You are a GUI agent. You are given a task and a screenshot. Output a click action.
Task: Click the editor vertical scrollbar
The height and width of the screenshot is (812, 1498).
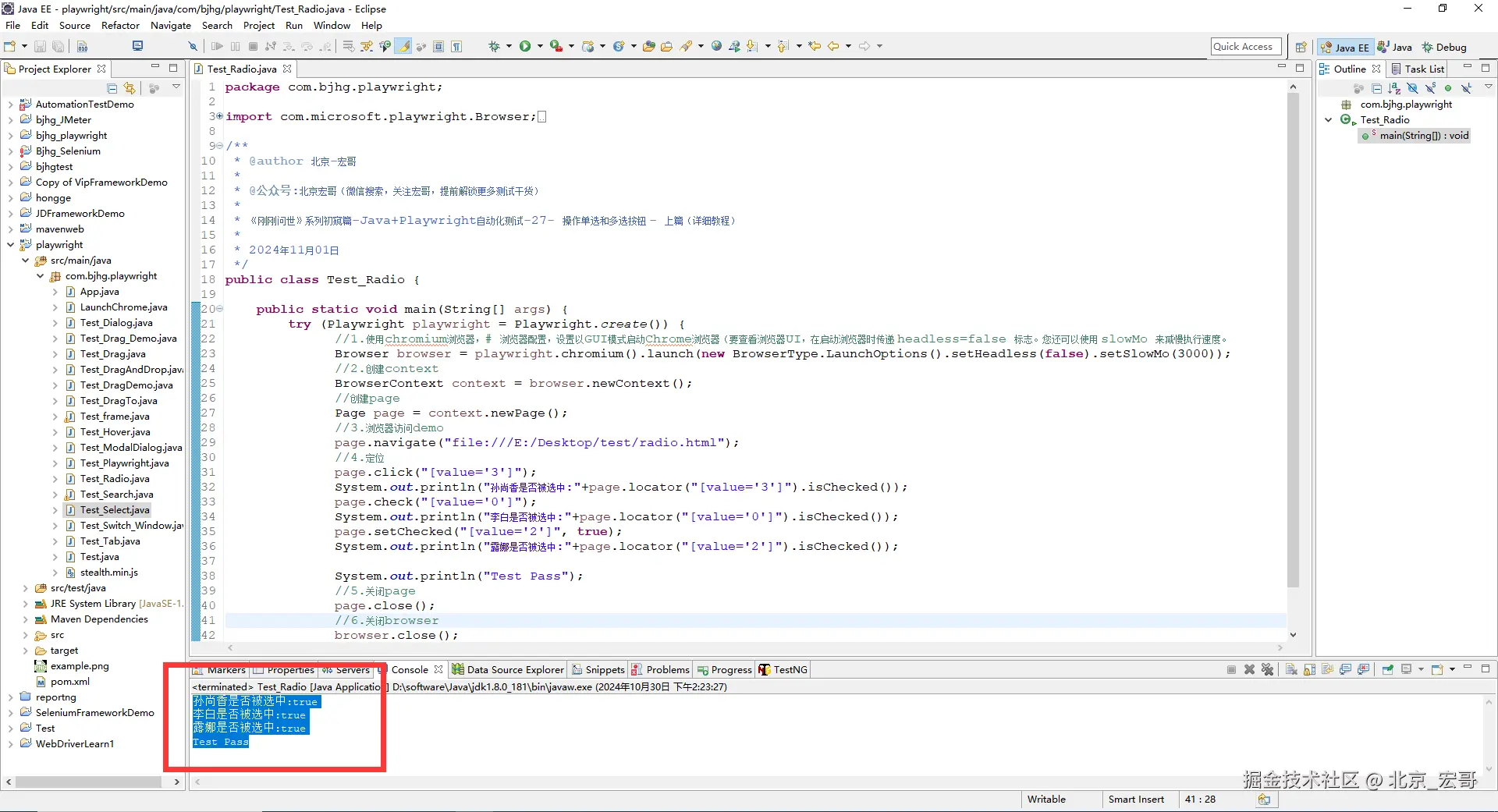(x=1293, y=340)
